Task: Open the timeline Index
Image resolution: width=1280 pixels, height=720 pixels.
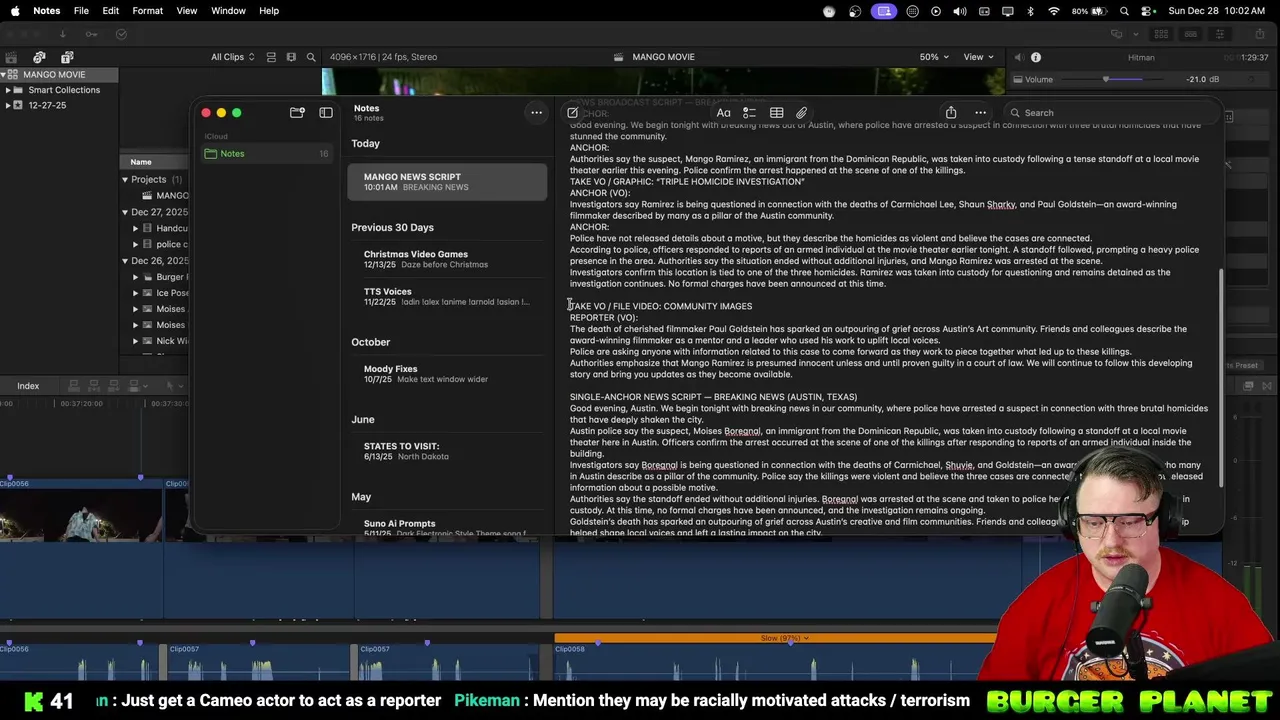Action: (x=28, y=386)
